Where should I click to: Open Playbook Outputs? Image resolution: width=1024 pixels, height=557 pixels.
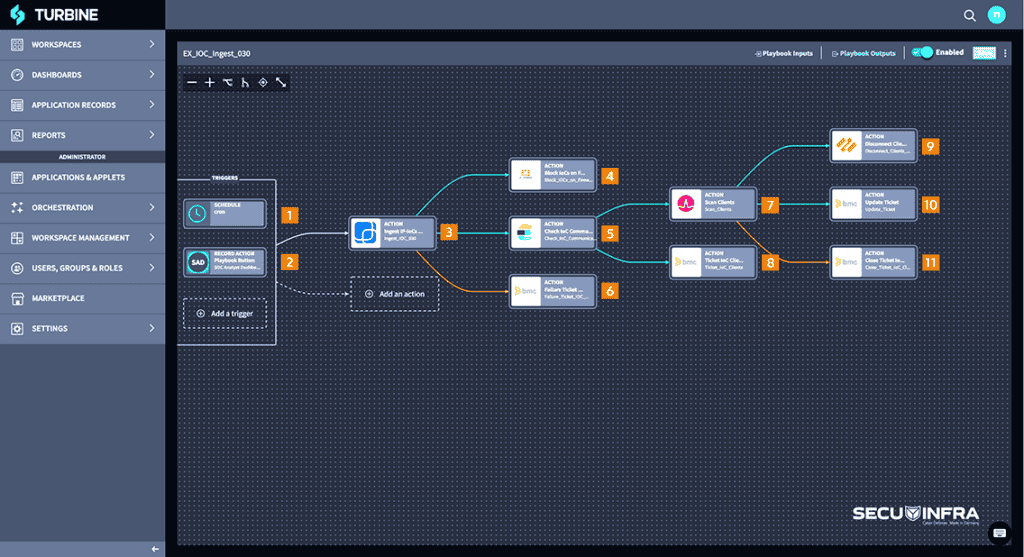tap(863, 54)
